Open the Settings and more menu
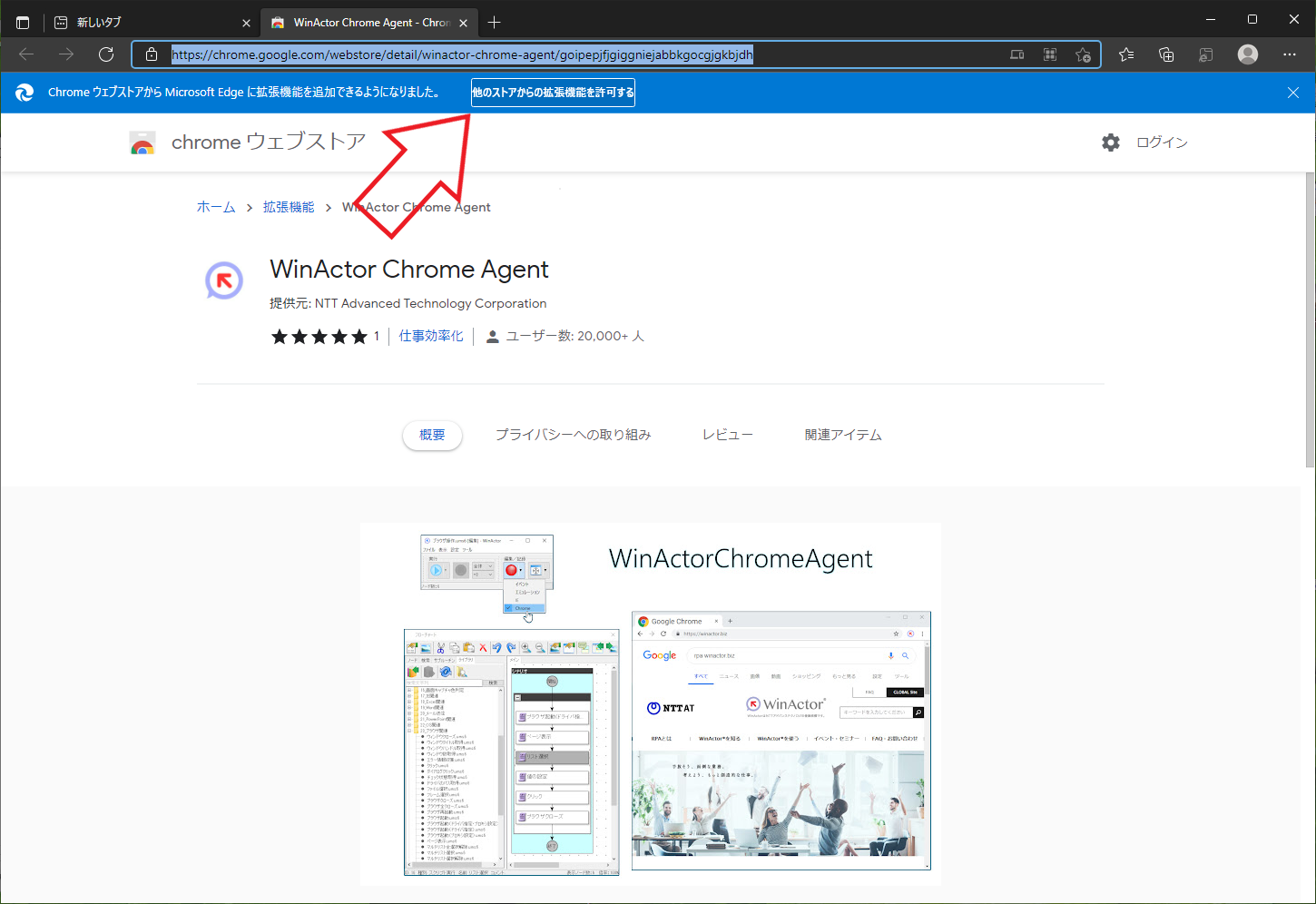Image resolution: width=1316 pixels, height=904 pixels. point(1290,54)
